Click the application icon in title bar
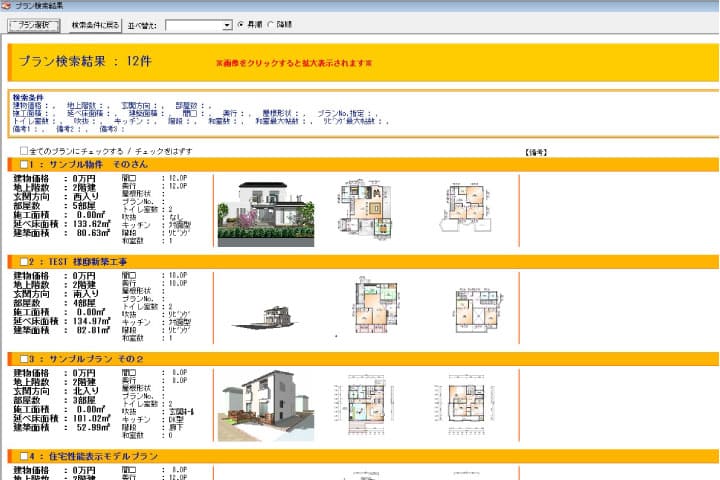 click(x=7, y=6)
